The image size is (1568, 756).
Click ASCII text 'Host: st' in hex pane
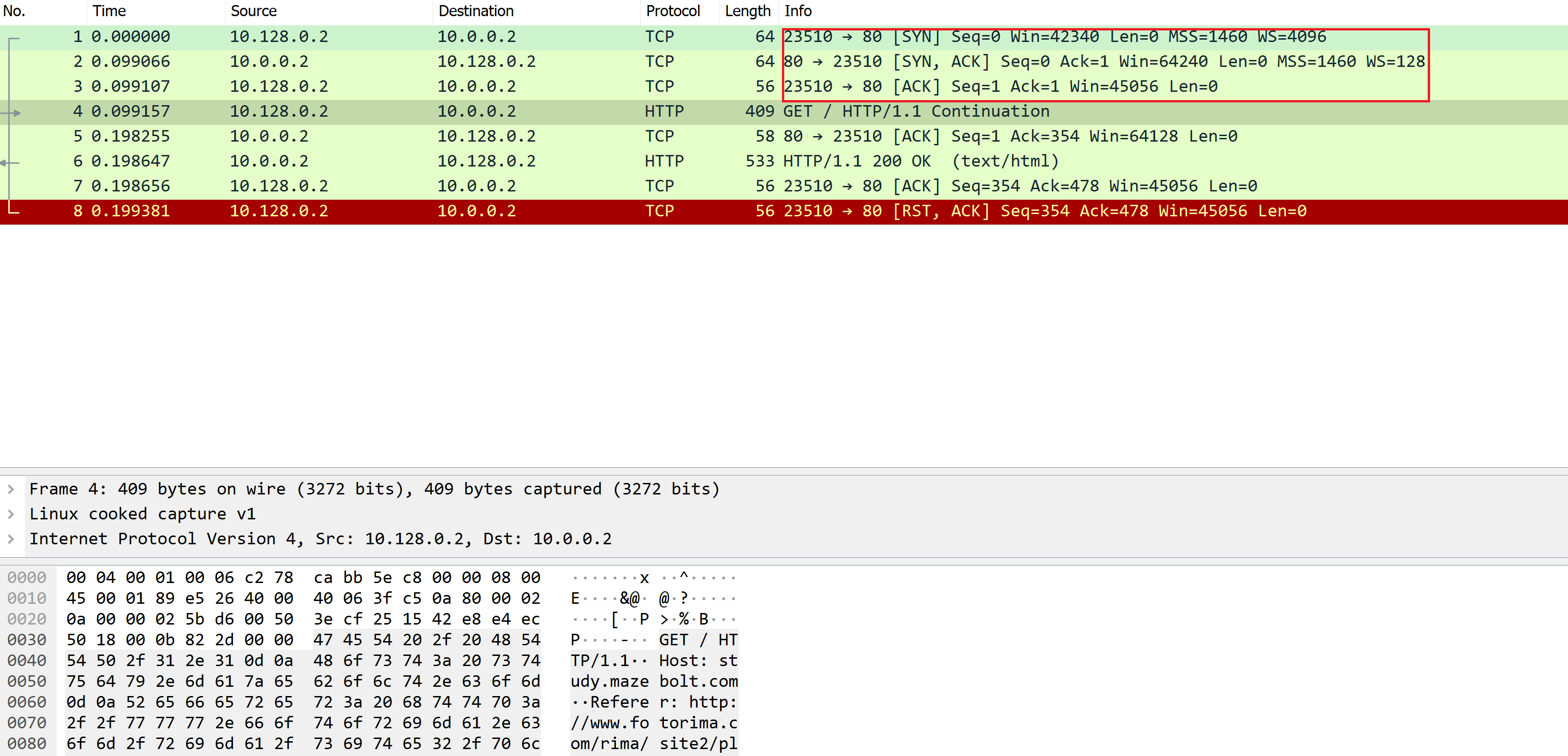[x=698, y=661]
